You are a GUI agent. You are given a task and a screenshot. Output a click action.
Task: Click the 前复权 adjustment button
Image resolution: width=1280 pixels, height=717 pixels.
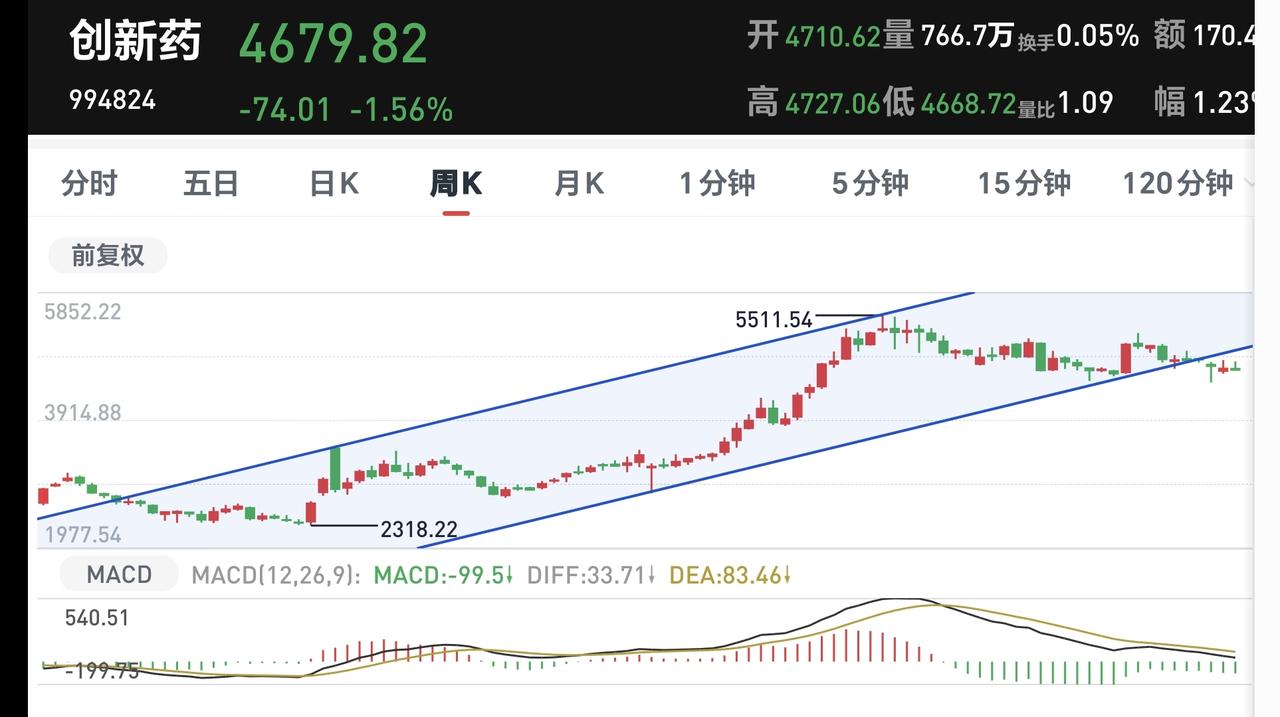pos(108,255)
